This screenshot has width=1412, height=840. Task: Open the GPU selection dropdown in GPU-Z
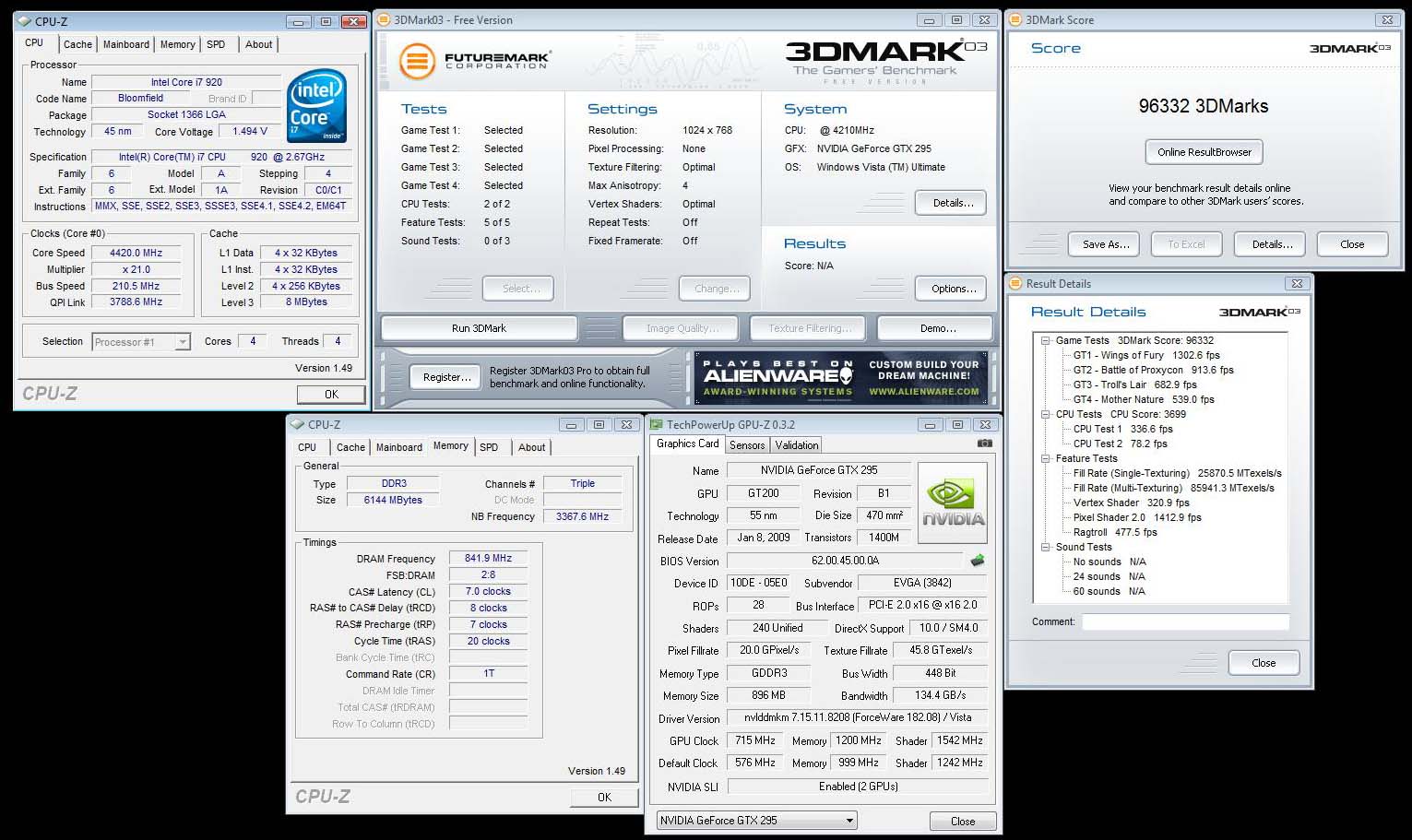(756, 821)
